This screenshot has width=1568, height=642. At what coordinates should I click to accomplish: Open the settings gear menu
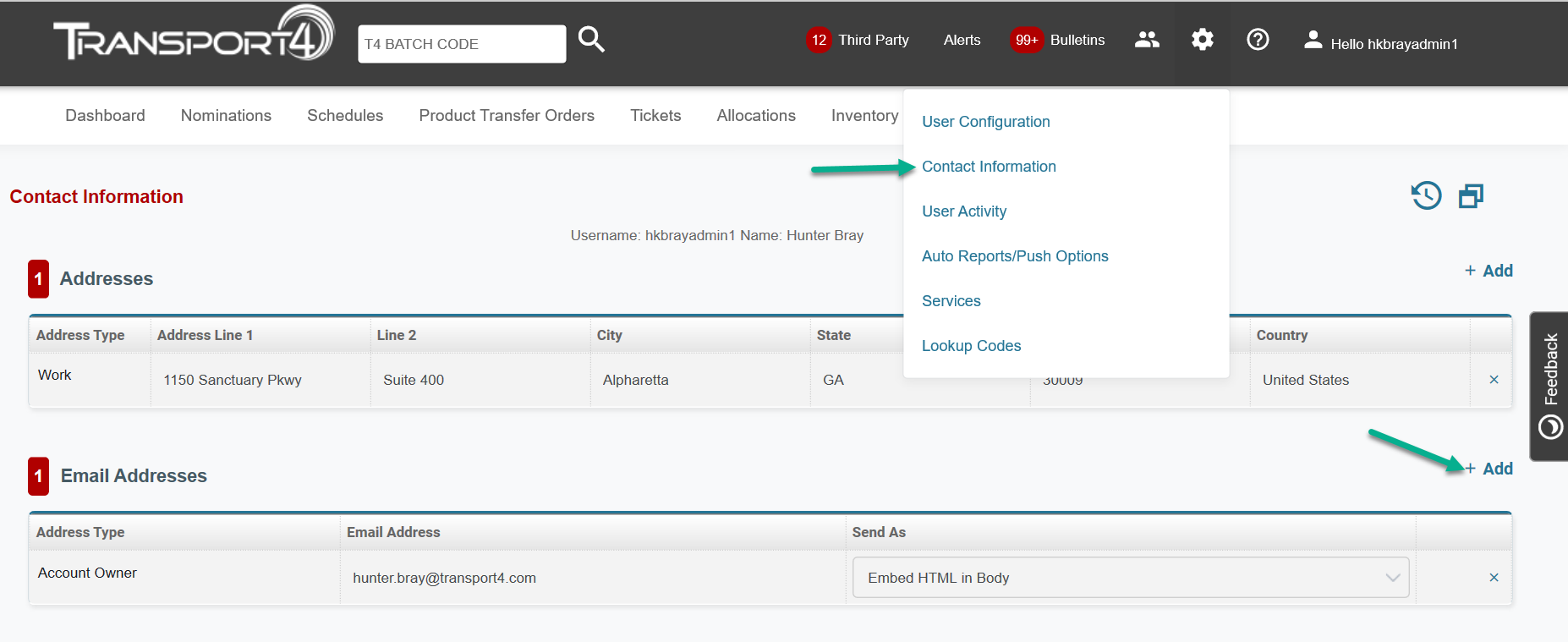pos(1202,40)
